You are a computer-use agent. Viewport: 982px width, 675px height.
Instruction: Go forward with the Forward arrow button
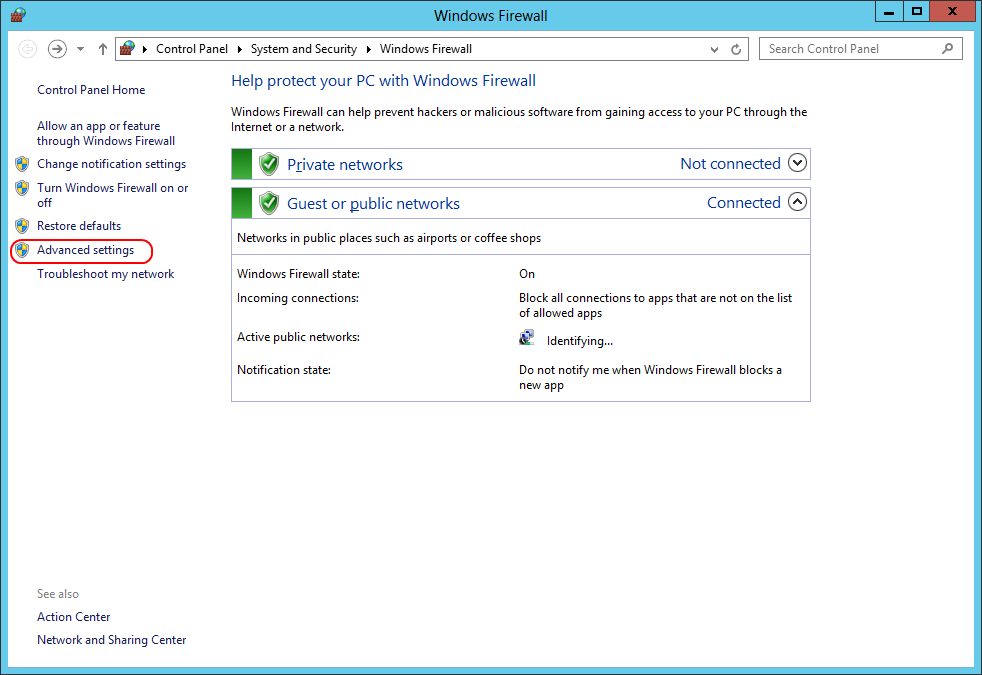tap(57, 49)
